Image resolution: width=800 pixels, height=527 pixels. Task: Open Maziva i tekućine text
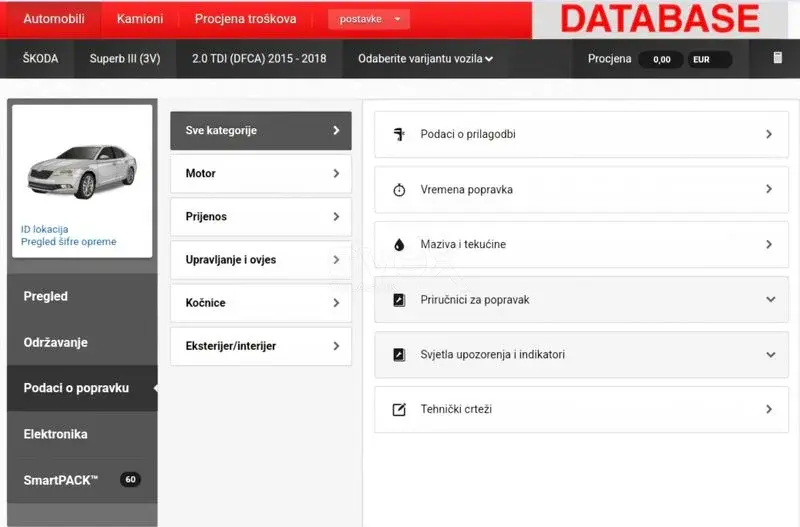coord(463,244)
